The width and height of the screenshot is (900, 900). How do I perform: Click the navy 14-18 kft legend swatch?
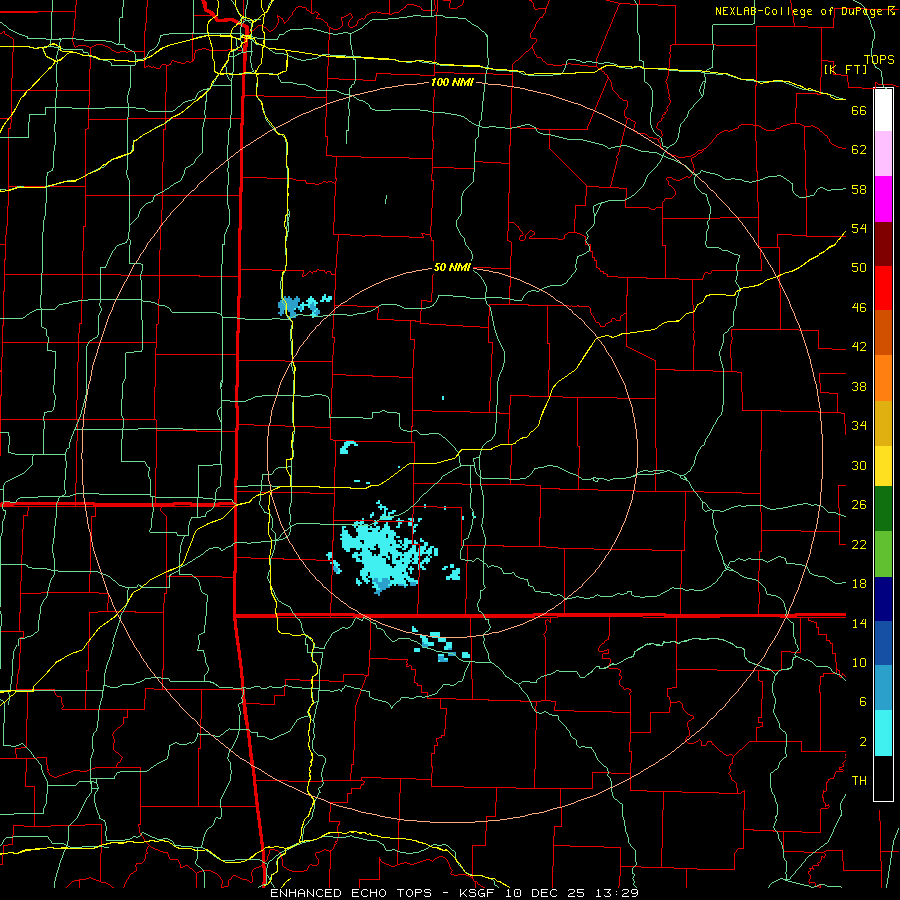coord(883,599)
